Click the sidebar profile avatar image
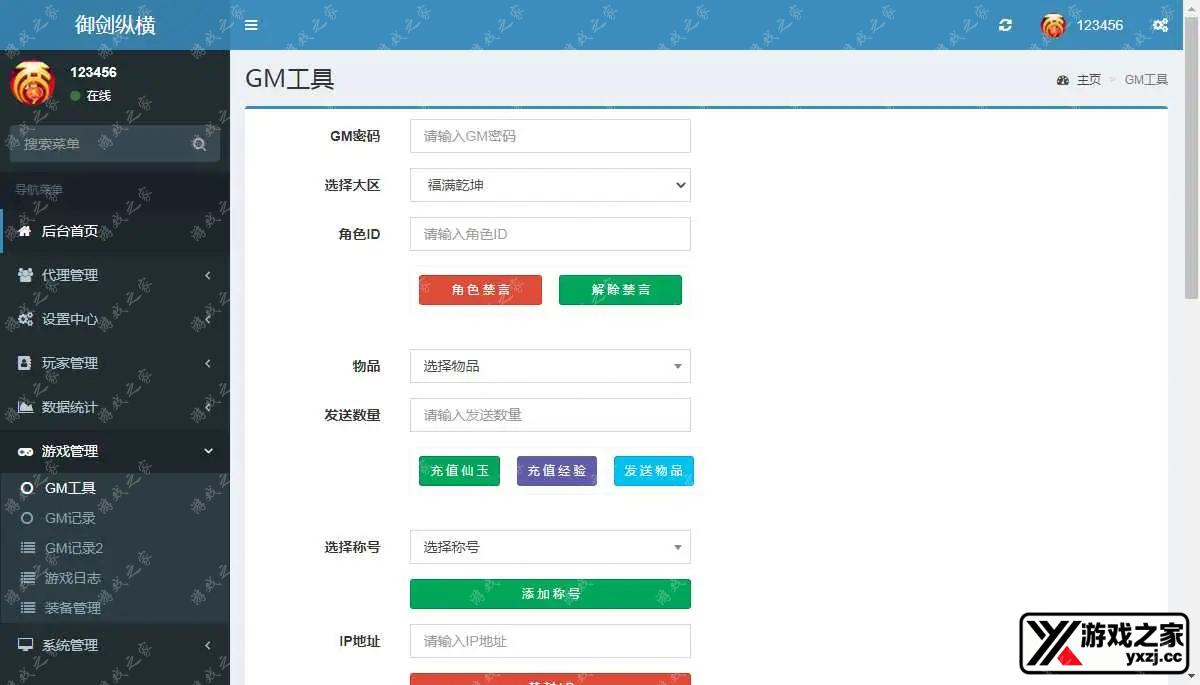Screen dimensions: 1200x685 tap(33, 84)
